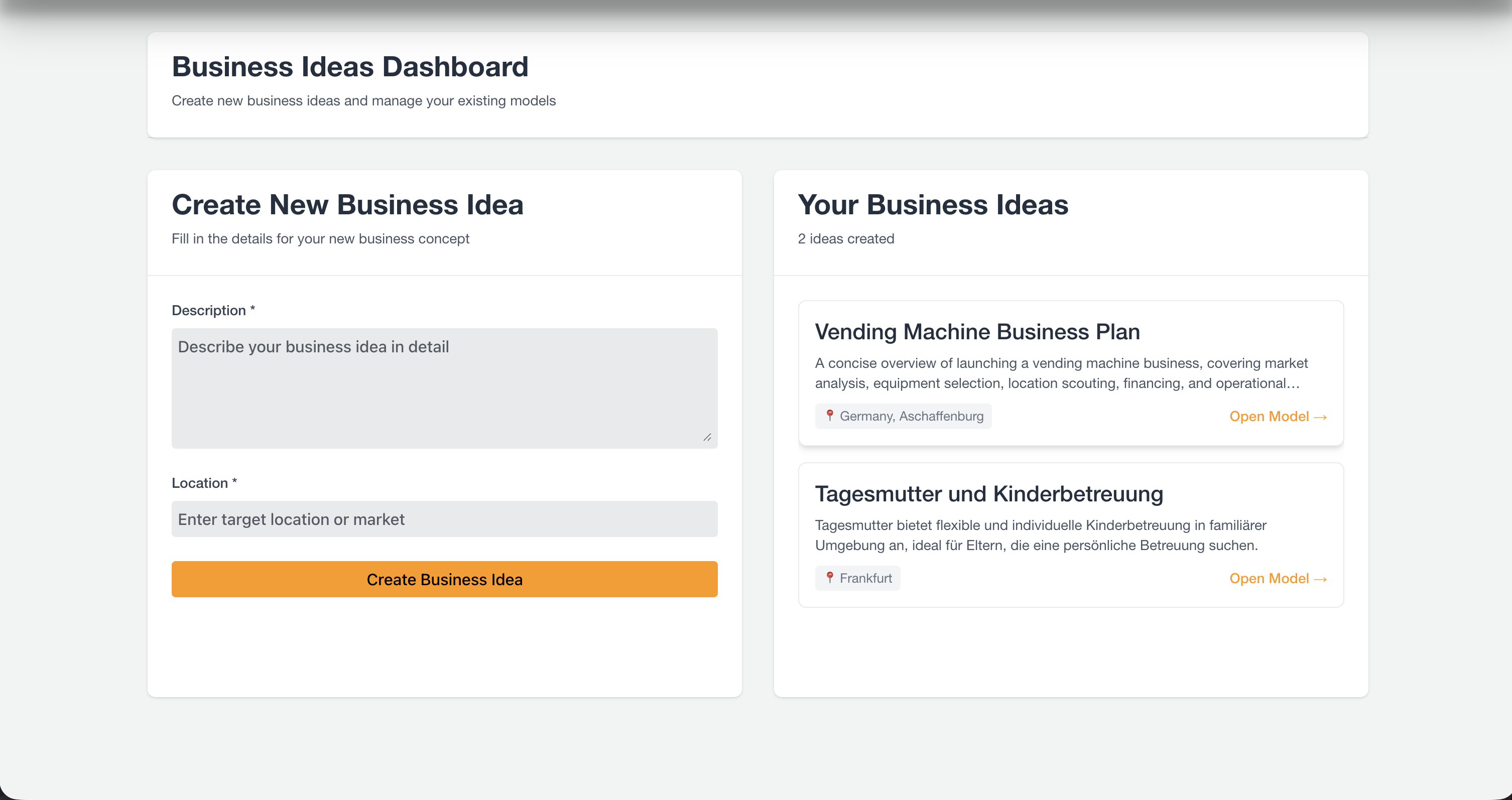Click the Location input field
This screenshot has height=800, width=1512.
[x=444, y=519]
